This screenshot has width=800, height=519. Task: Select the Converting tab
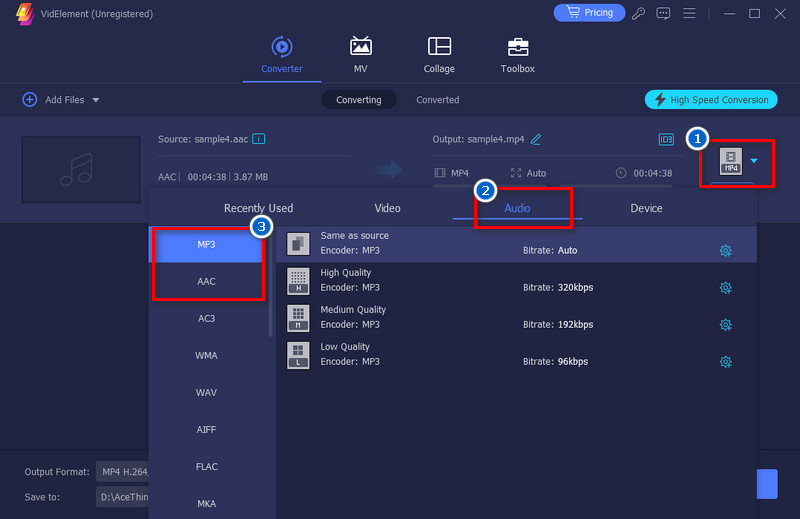click(359, 100)
